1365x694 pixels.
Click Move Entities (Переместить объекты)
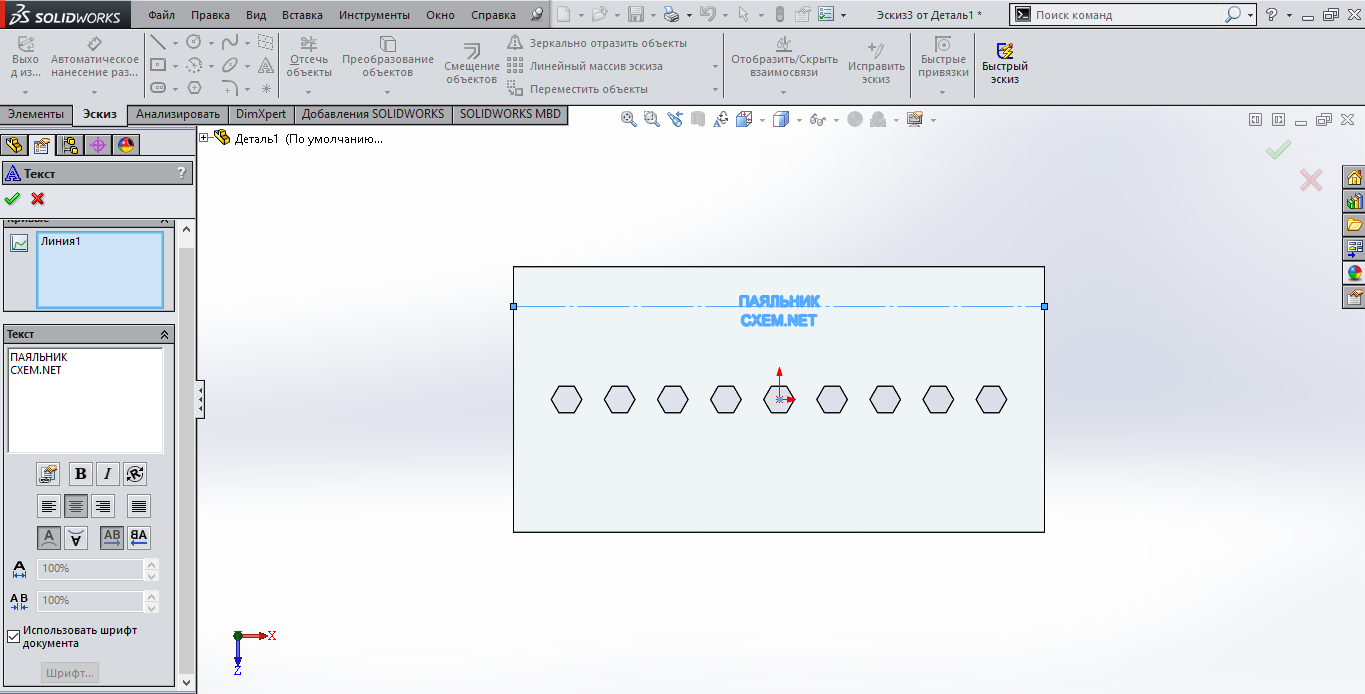coord(577,89)
